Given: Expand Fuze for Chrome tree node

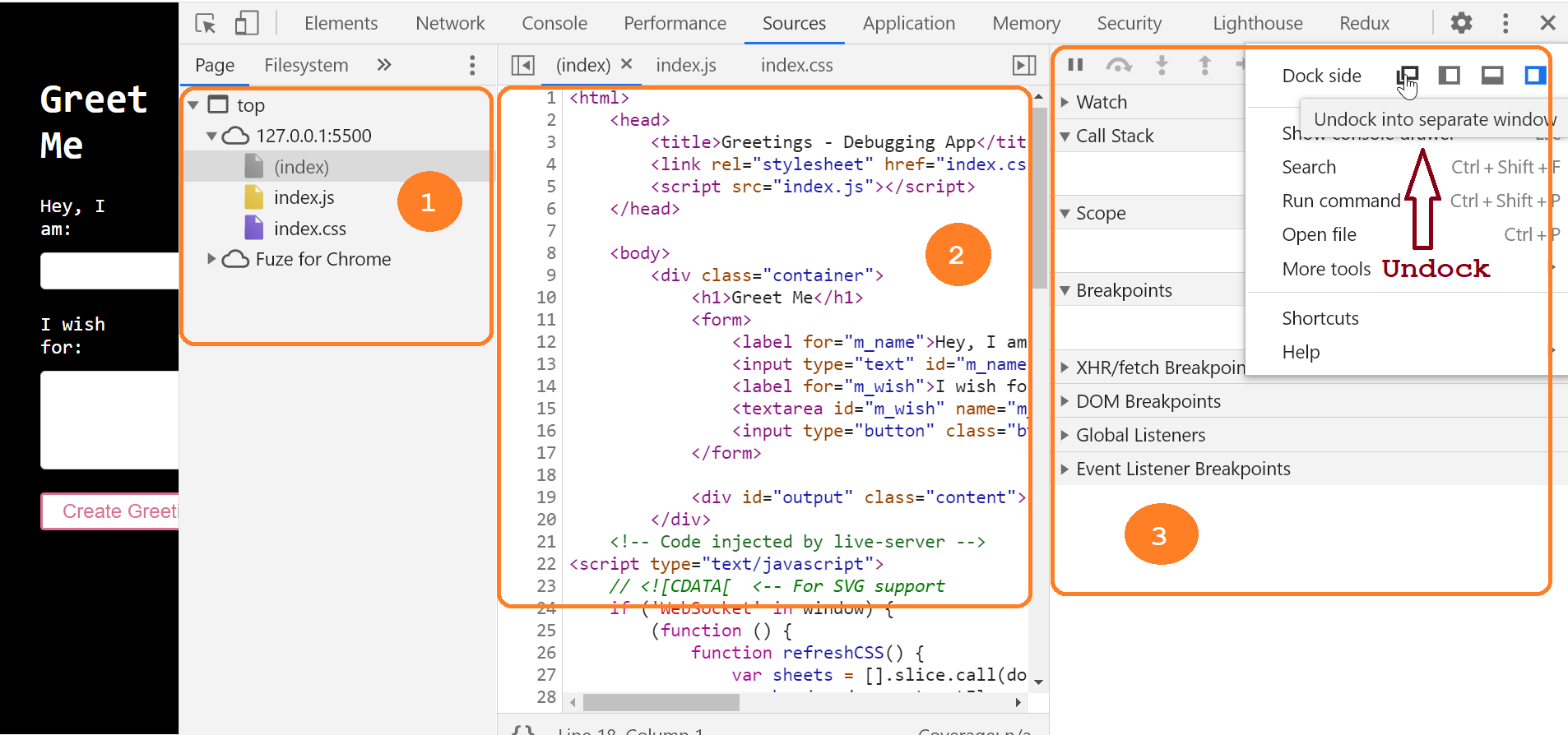Looking at the screenshot, I should [211, 259].
